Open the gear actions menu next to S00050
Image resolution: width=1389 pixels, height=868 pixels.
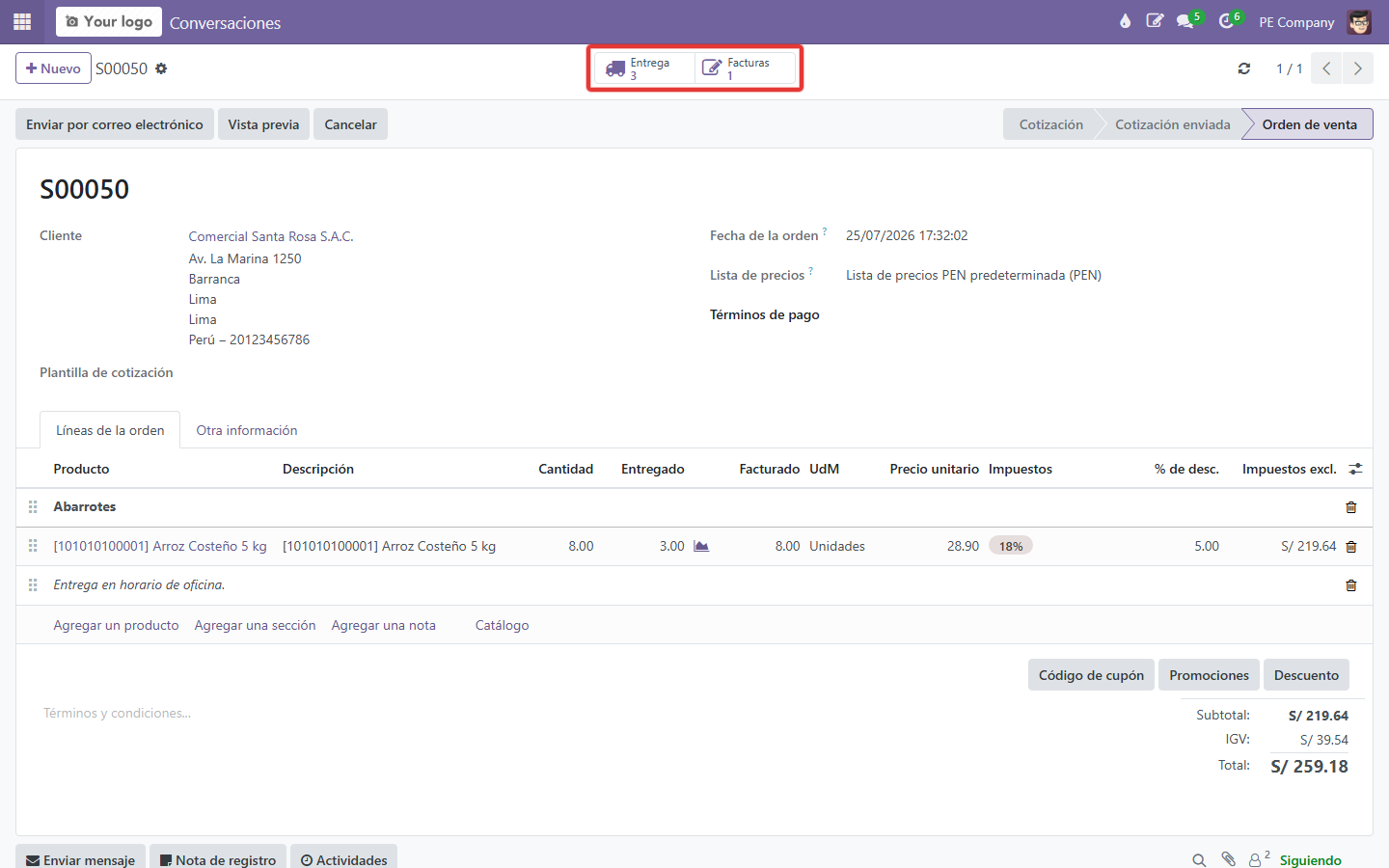point(161,68)
